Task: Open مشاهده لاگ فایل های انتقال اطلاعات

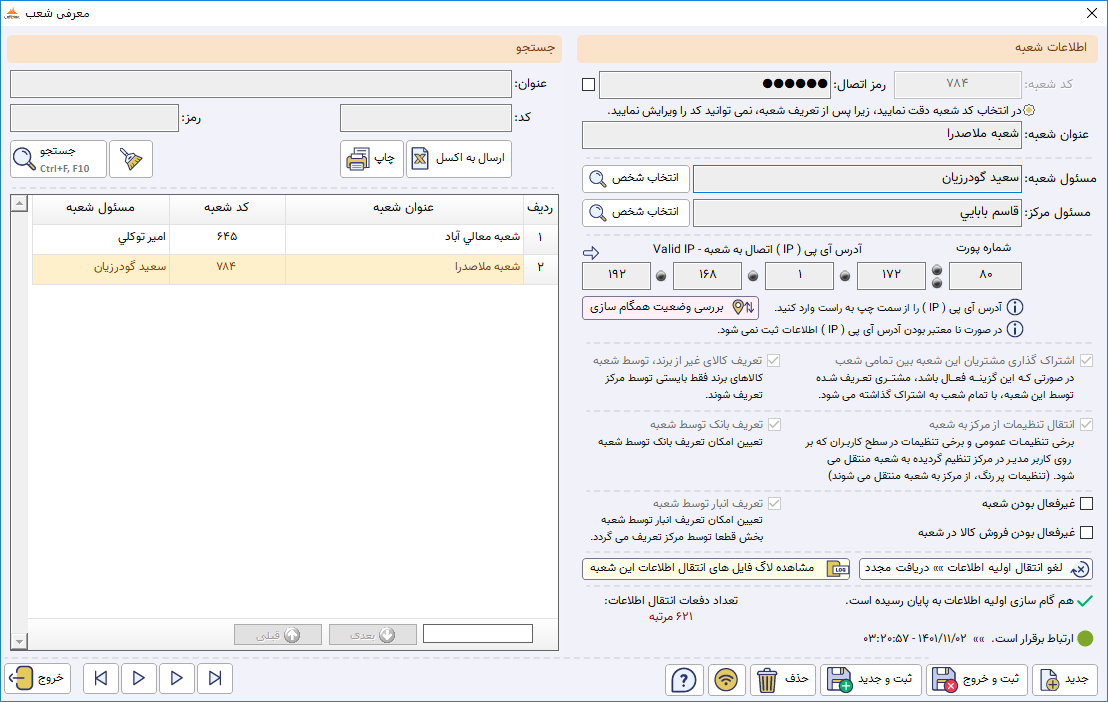Action: [x=716, y=569]
